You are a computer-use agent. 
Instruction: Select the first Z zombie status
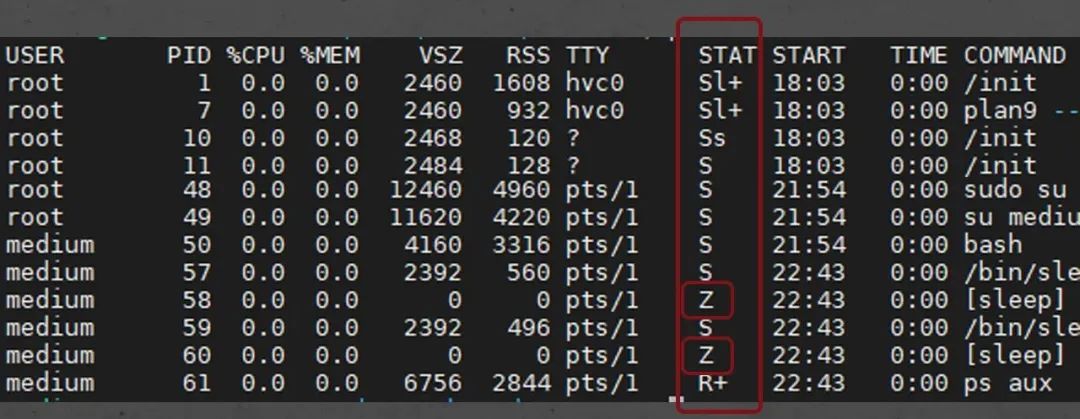coord(707,301)
